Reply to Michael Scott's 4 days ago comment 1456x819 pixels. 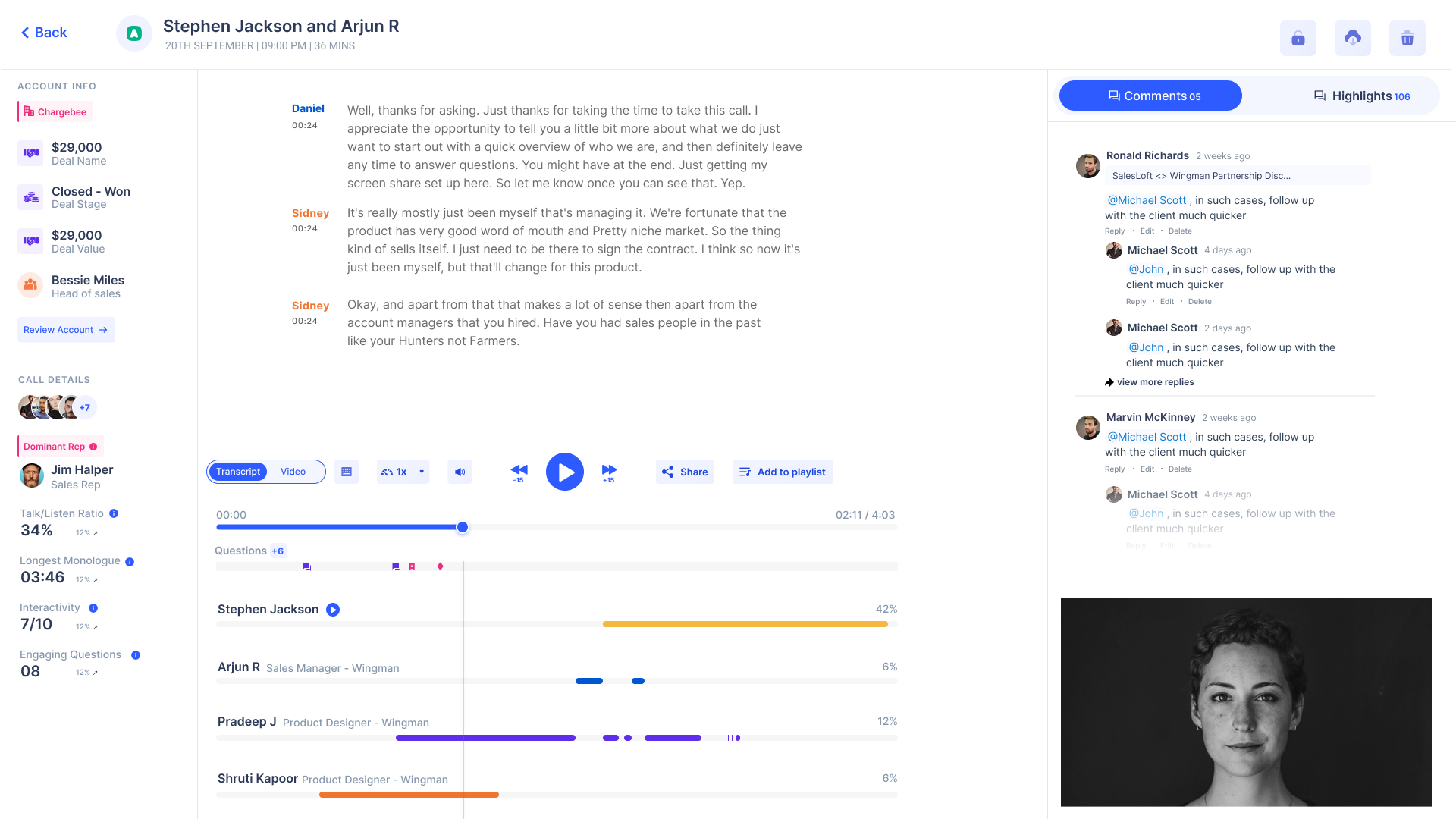(1136, 302)
